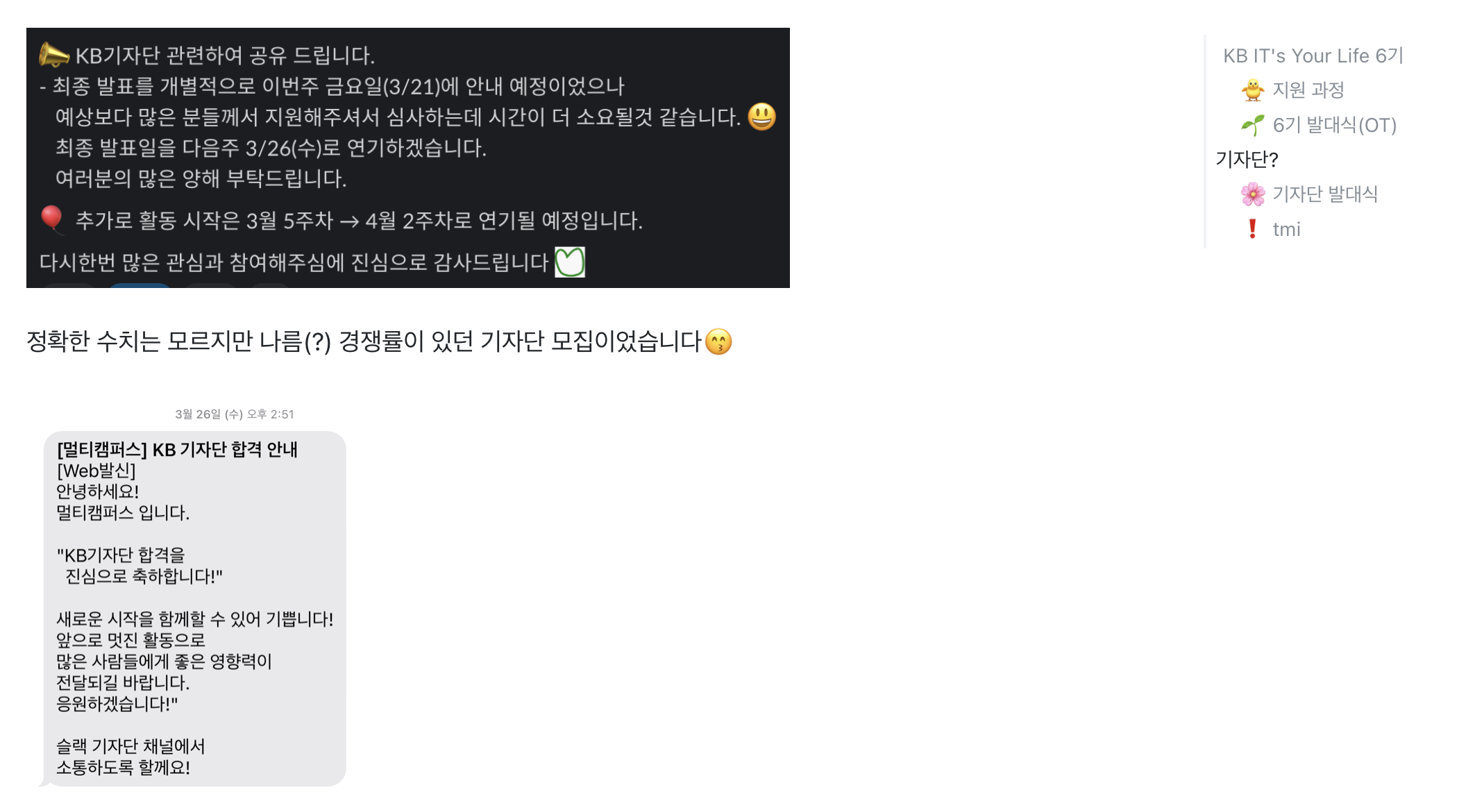The width and height of the screenshot is (1466, 812).
Task: Navigate to 기자단 발대식 section
Action: 1325,194
